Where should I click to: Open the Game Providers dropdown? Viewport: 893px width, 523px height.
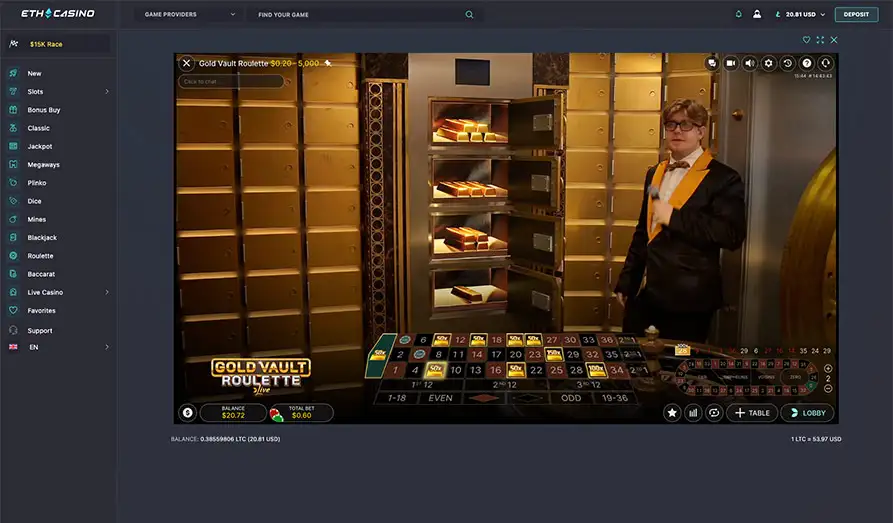(x=189, y=14)
